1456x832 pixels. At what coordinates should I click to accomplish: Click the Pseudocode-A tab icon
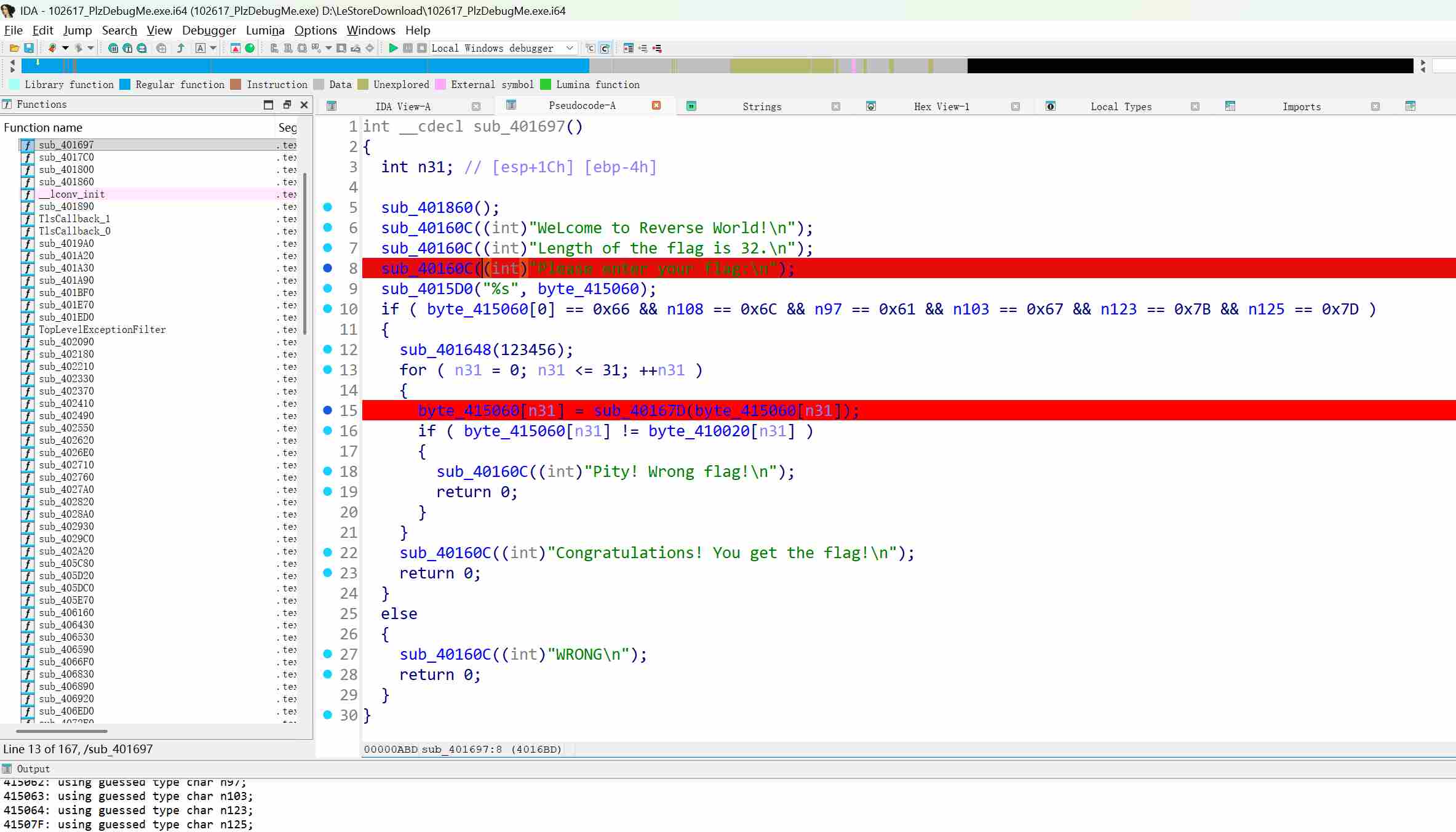click(511, 106)
